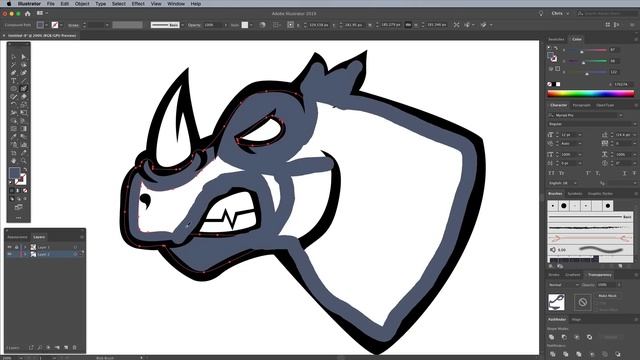640x360 pixels.
Task: Open the Object menu
Action: coord(82,4)
